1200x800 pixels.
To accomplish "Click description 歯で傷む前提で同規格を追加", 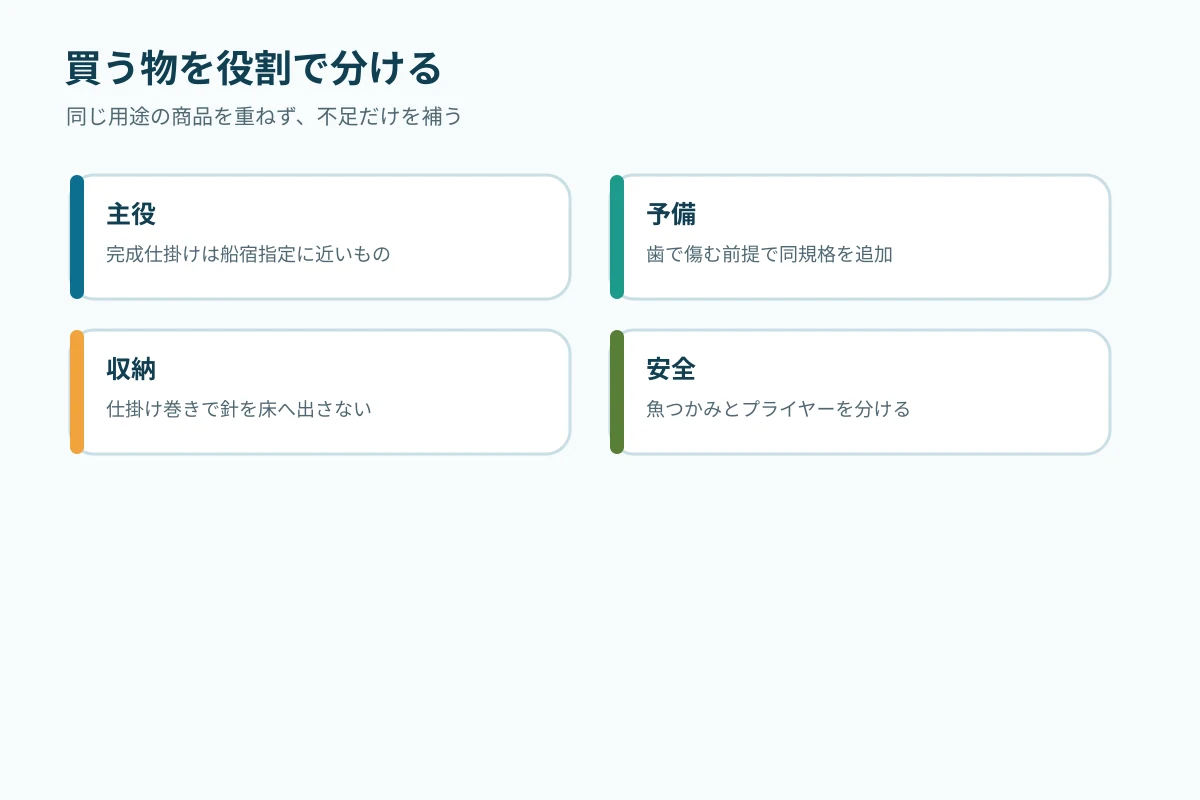I will 769,254.
